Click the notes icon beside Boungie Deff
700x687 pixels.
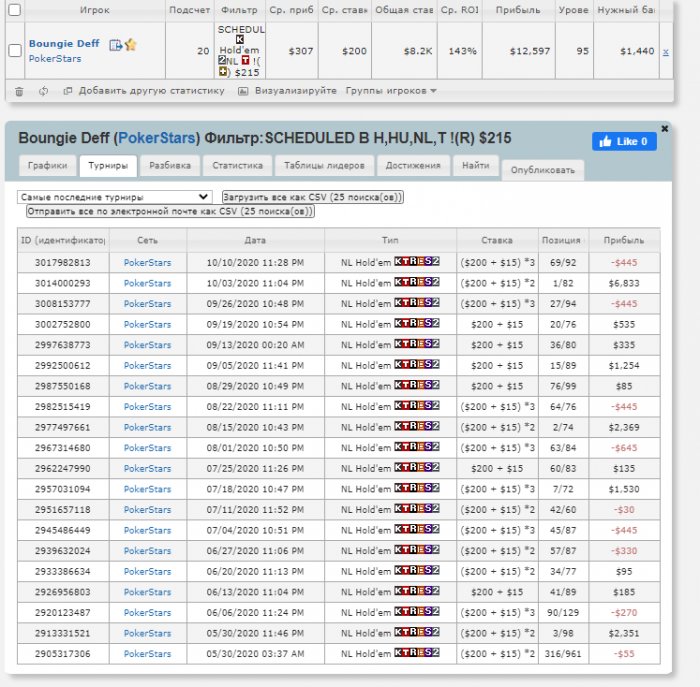point(116,45)
